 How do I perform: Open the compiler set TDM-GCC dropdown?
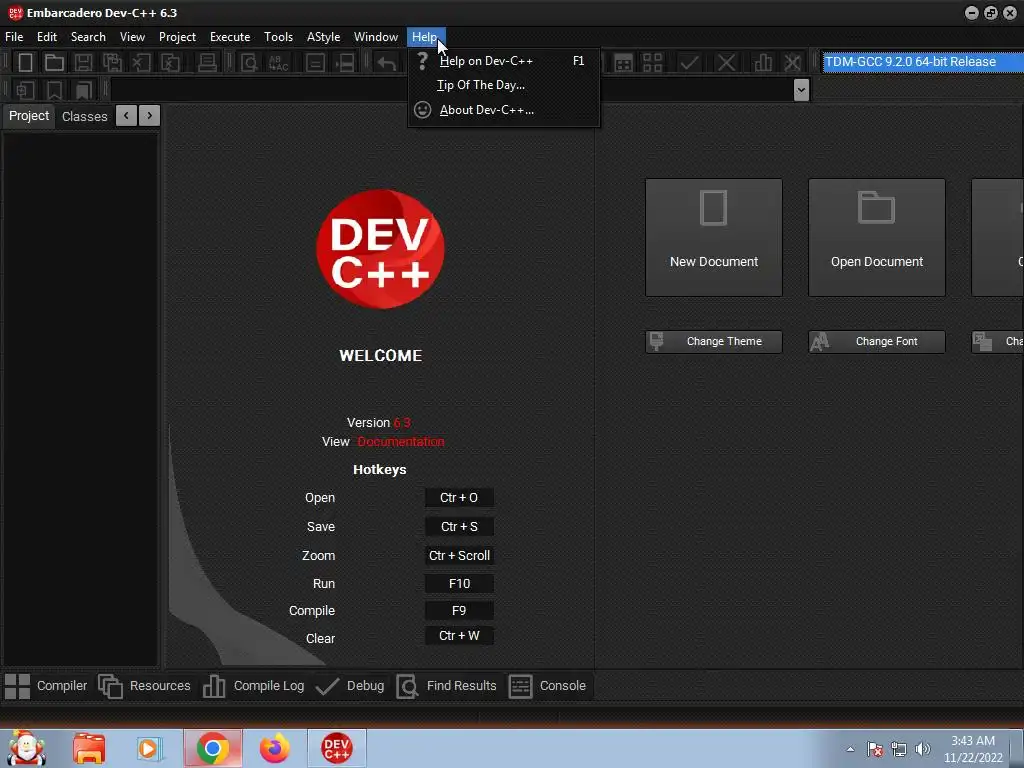923,62
